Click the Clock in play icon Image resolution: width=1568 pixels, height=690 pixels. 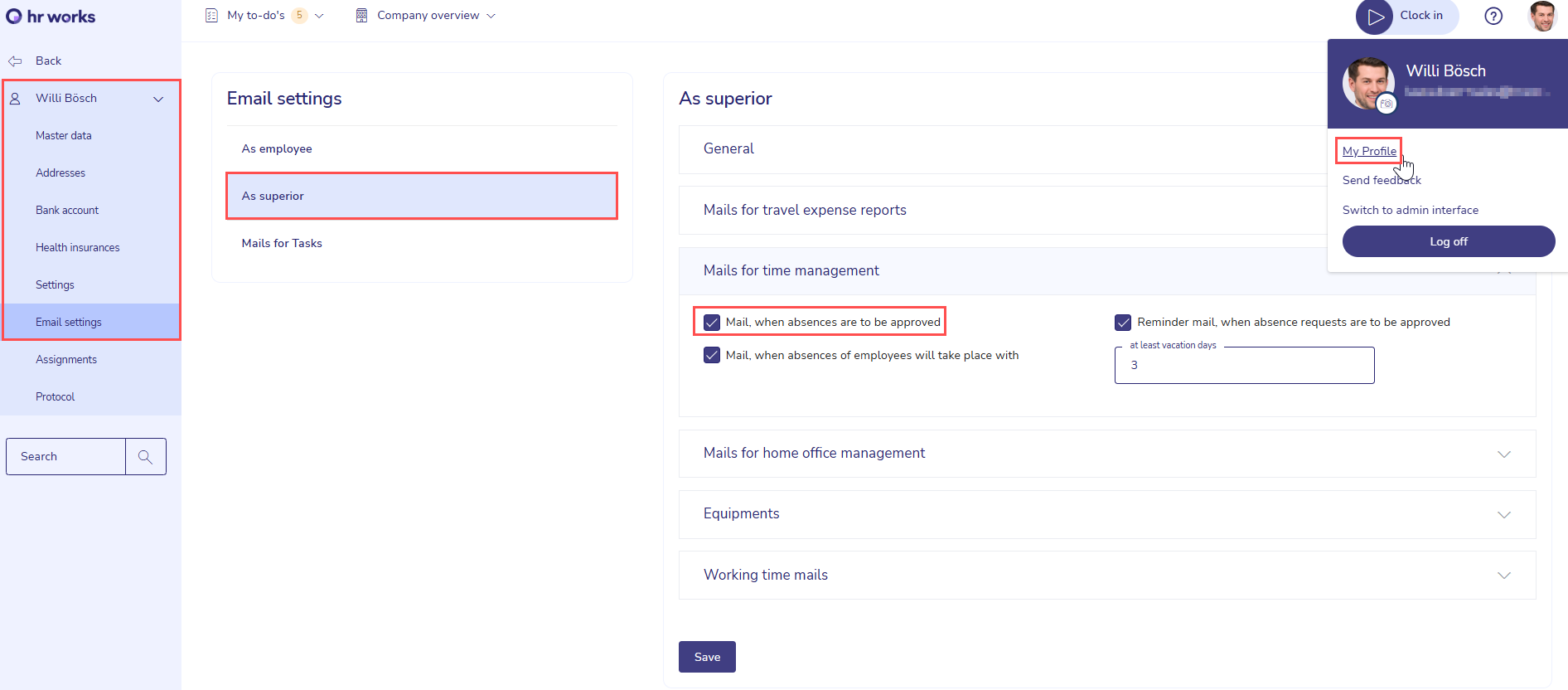click(1376, 17)
